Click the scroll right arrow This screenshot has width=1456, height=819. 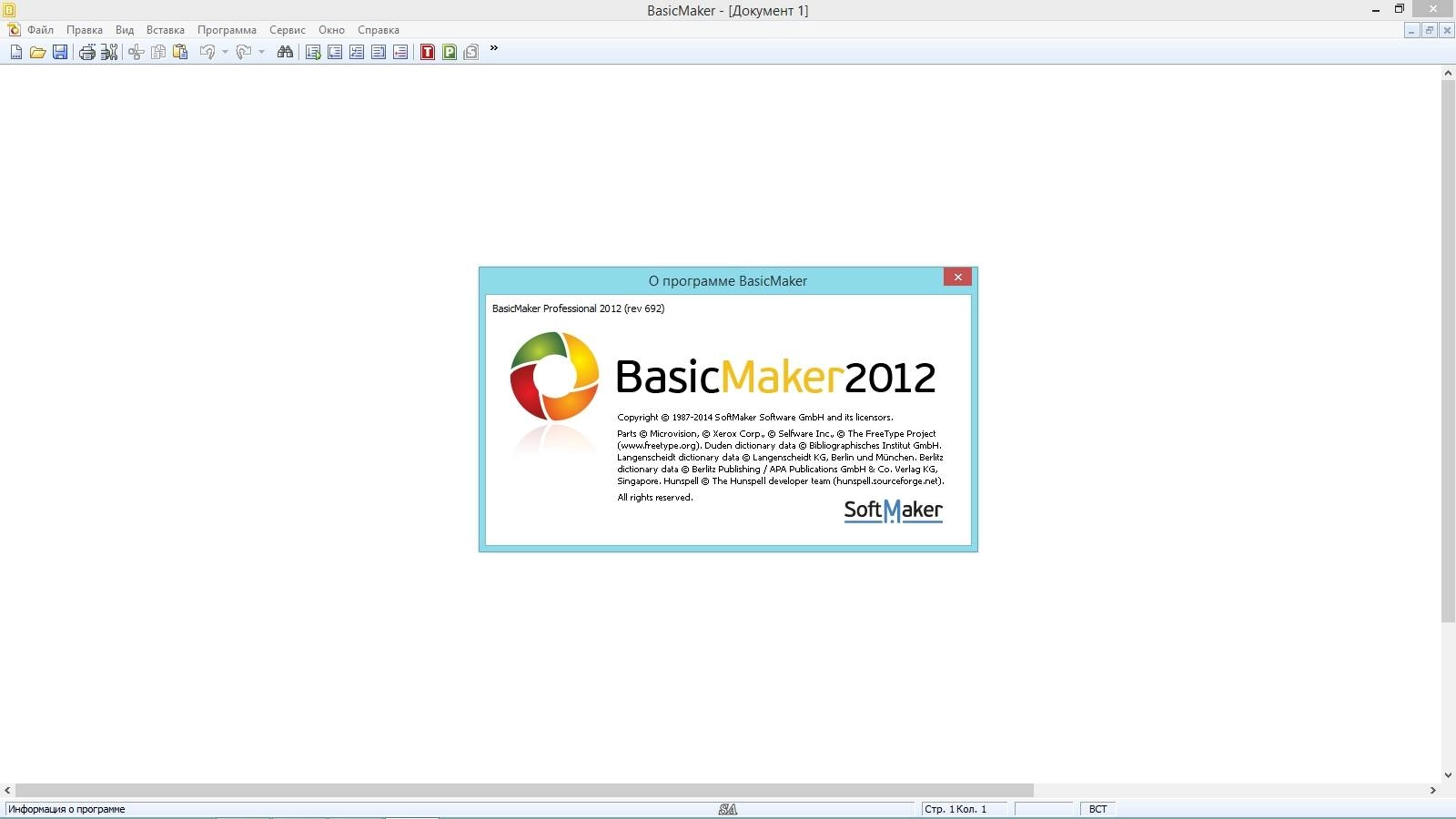pyautogui.click(x=1432, y=791)
